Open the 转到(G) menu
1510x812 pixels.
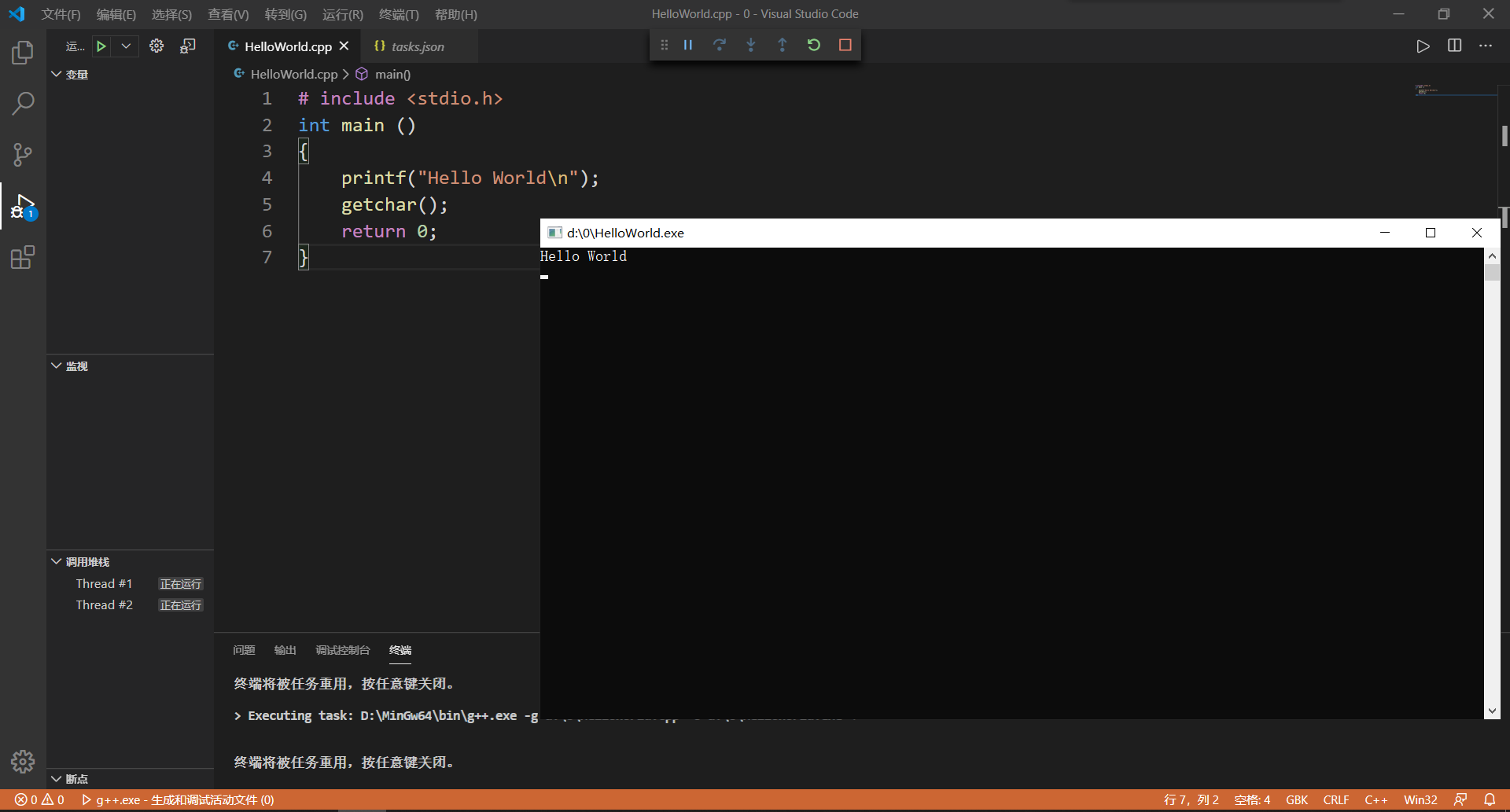(285, 14)
